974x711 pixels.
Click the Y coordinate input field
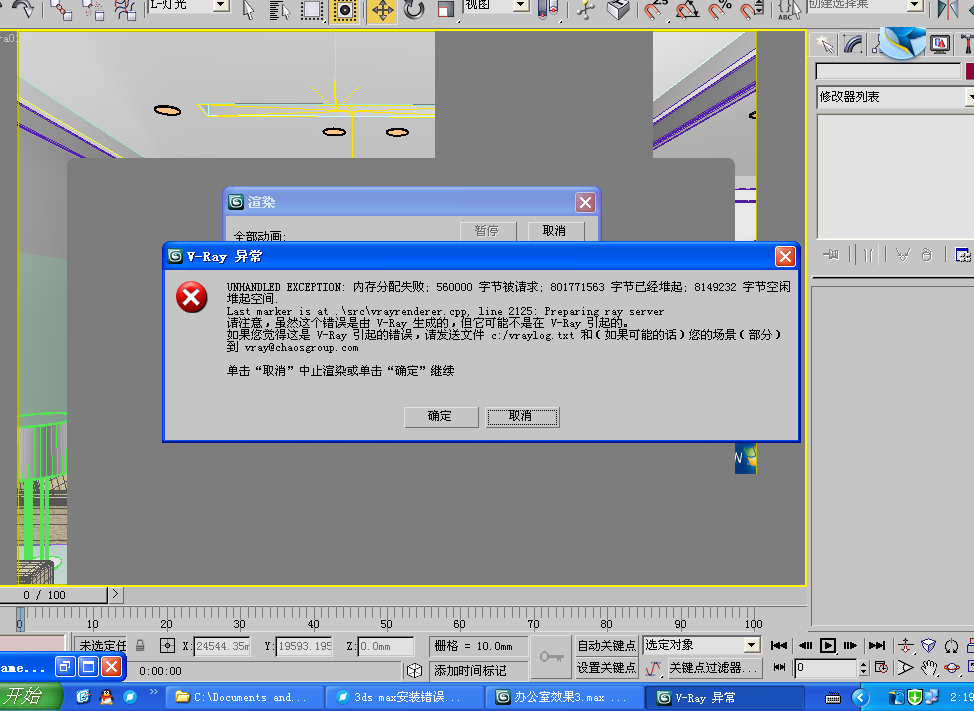tap(304, 646)
